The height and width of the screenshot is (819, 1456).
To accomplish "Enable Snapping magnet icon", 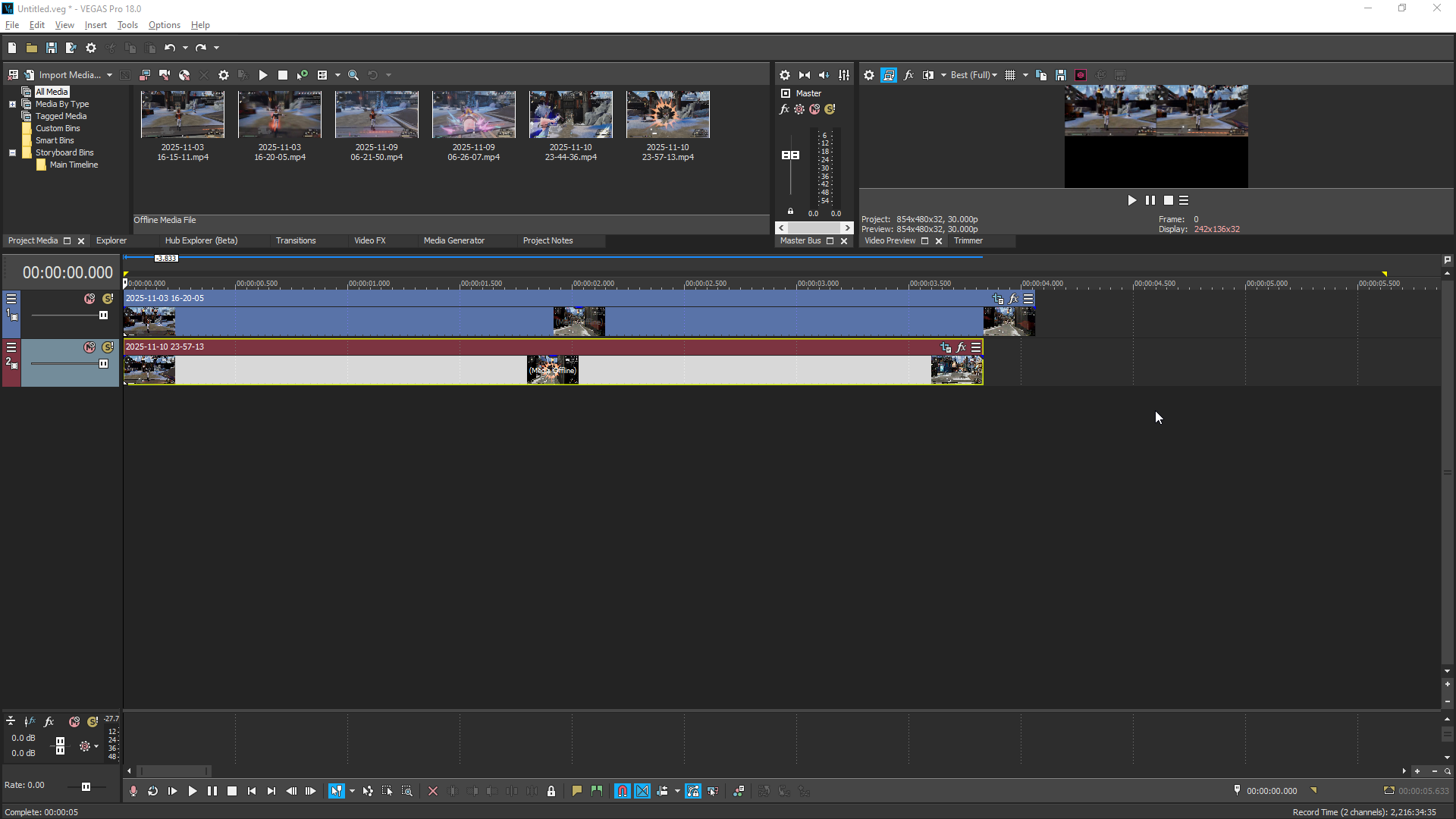I will point(622,791).
